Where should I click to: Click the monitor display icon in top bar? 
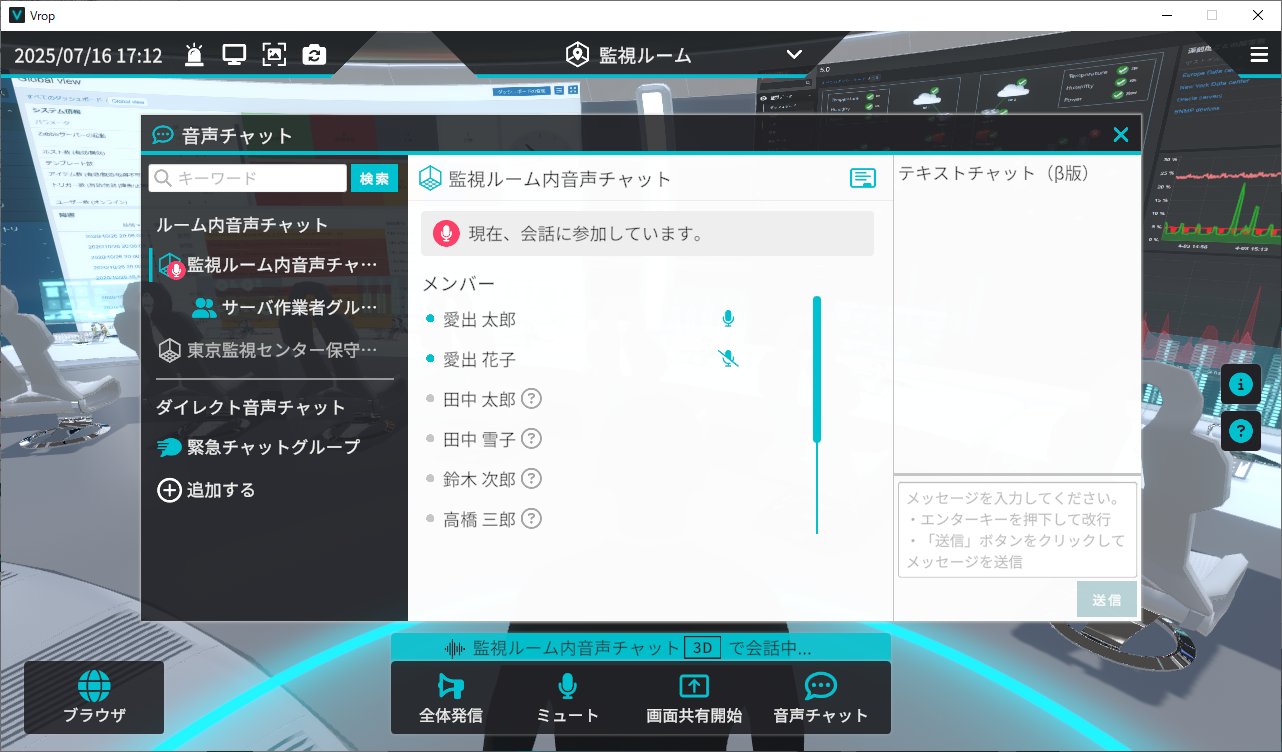point(234,56)
